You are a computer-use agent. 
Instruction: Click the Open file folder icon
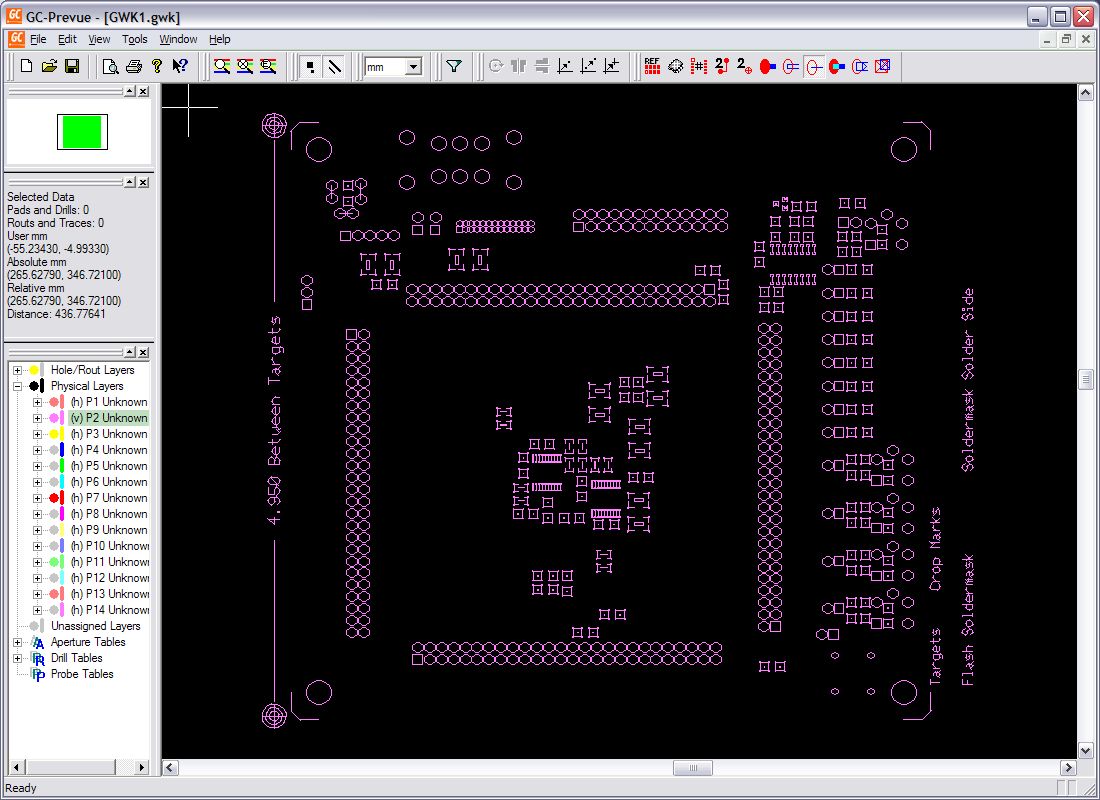(x=49, y=66)
